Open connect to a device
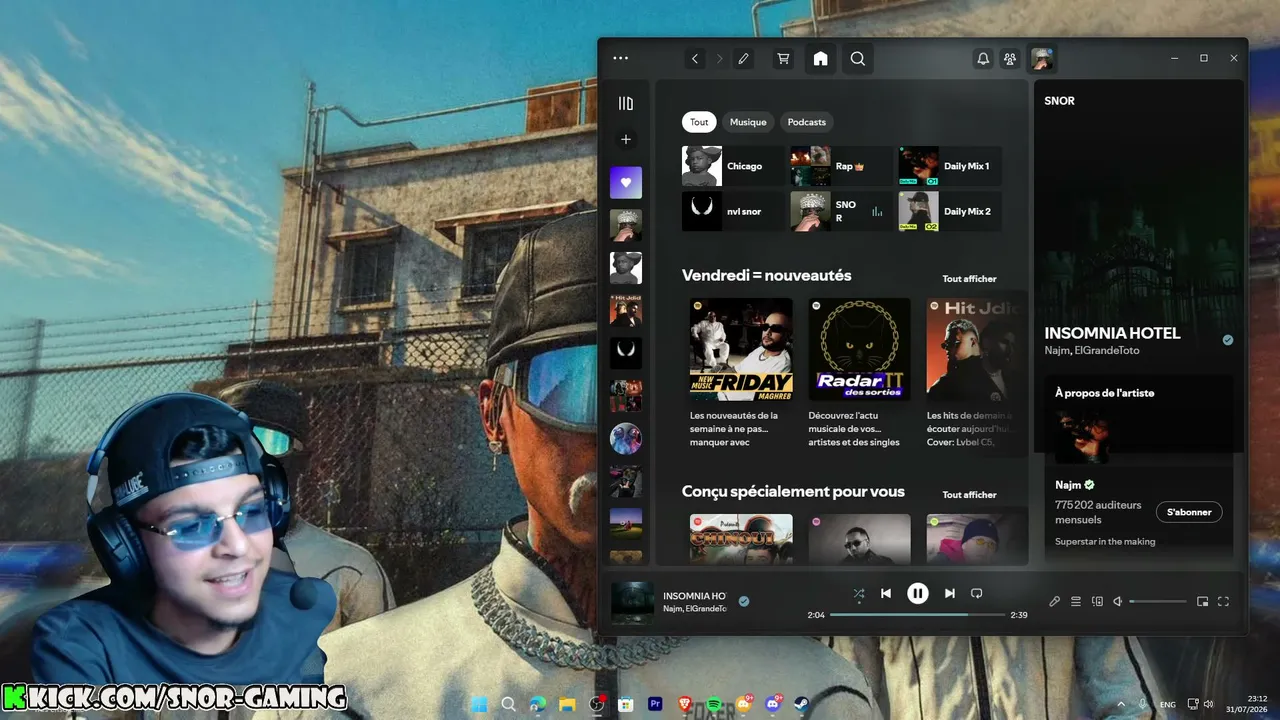This screenshot has width=1280, height=720. coord(1097,601)
